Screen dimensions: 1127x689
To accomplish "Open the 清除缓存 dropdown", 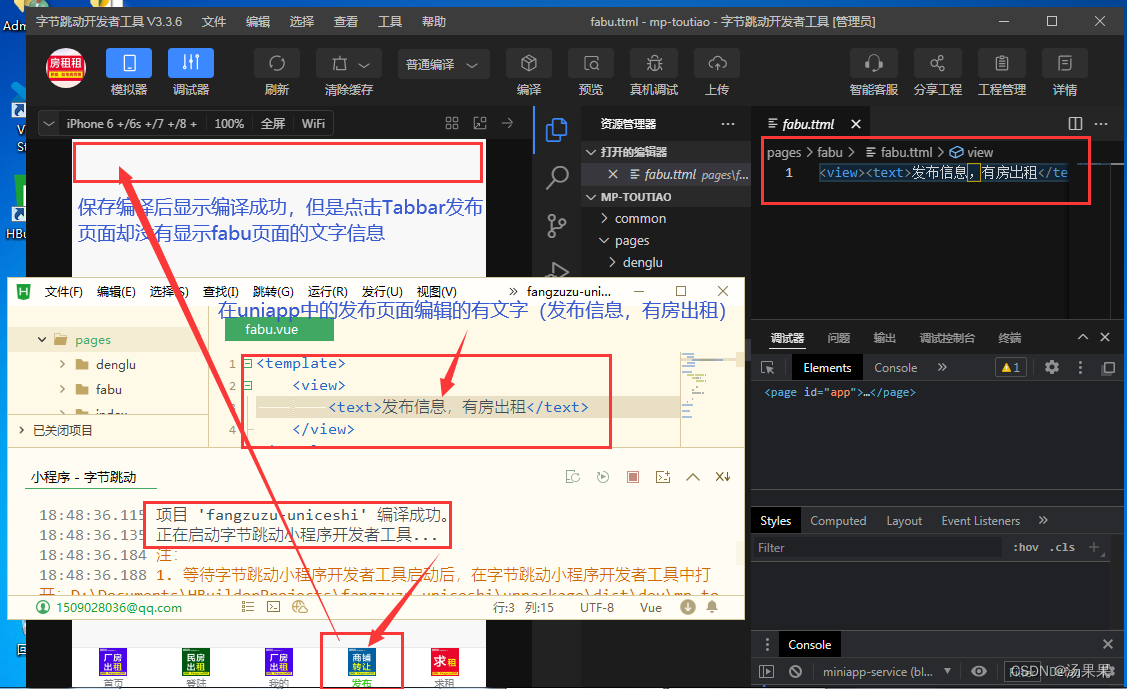I will (349, 63).
